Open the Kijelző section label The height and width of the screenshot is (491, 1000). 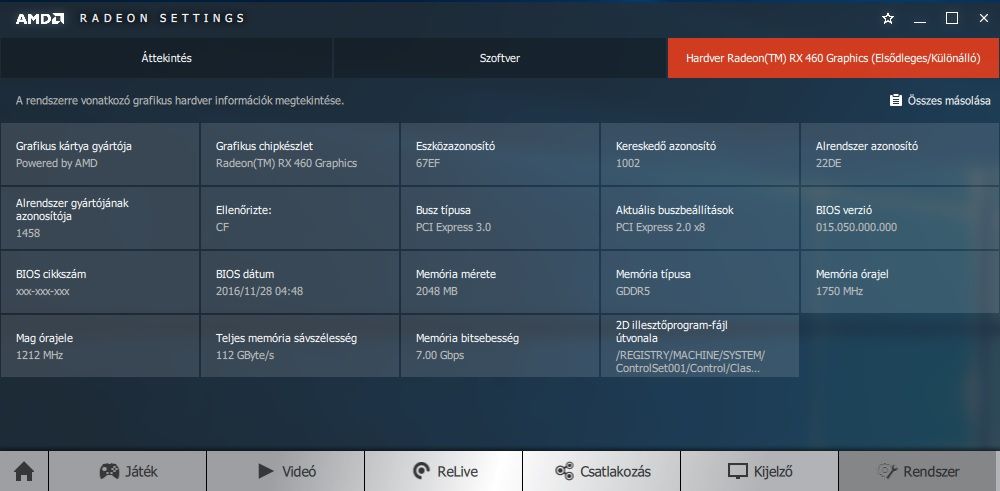coord(773,473)
